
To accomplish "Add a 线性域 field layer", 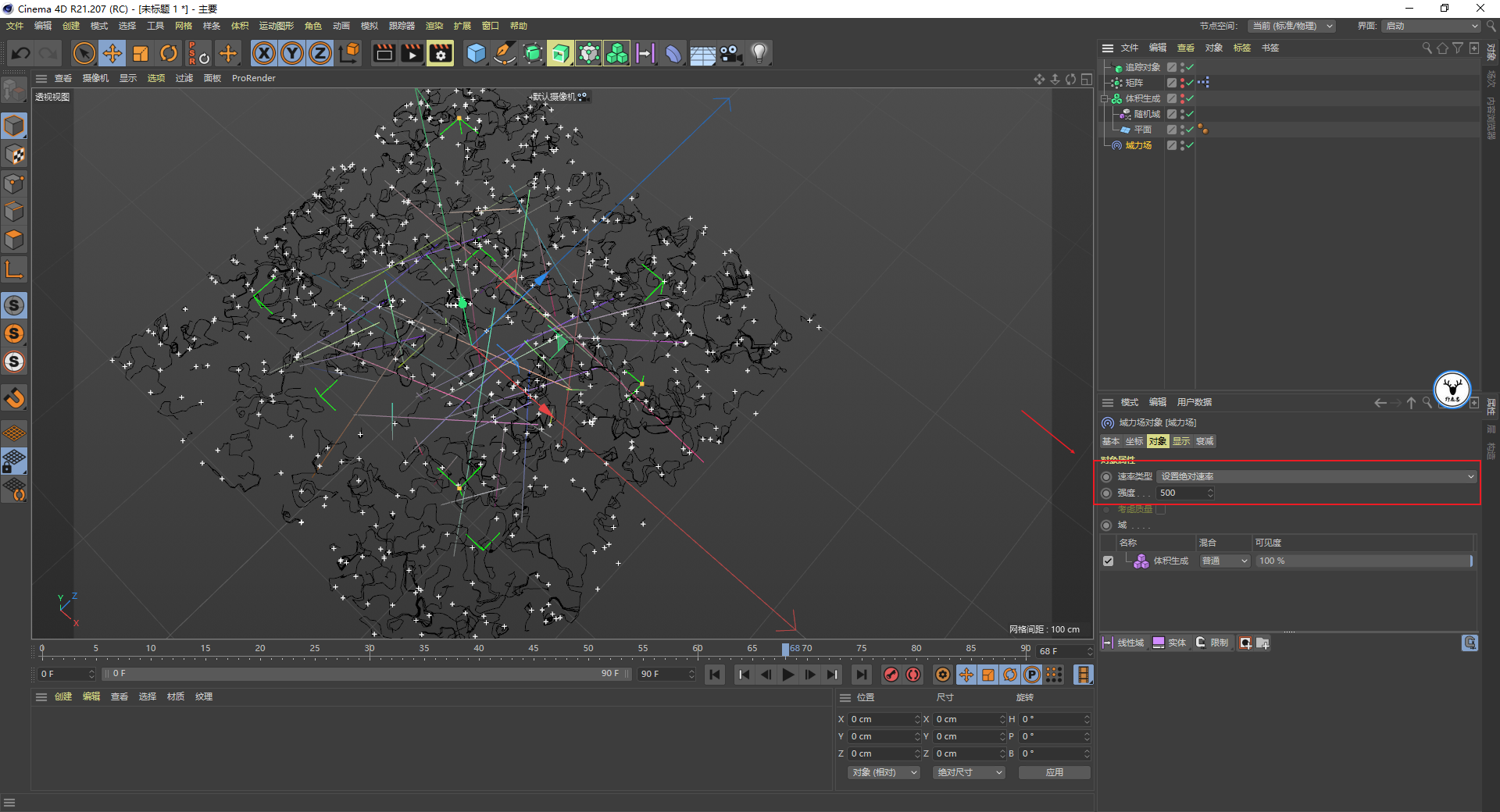I will (1123, 643).
